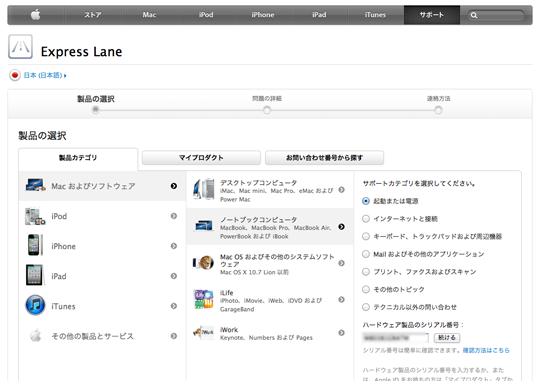Image resolution: width=540 pixels, height=381 pixels.
Task: Click the hardware serial number input field
Action: [x=396, y=338]
